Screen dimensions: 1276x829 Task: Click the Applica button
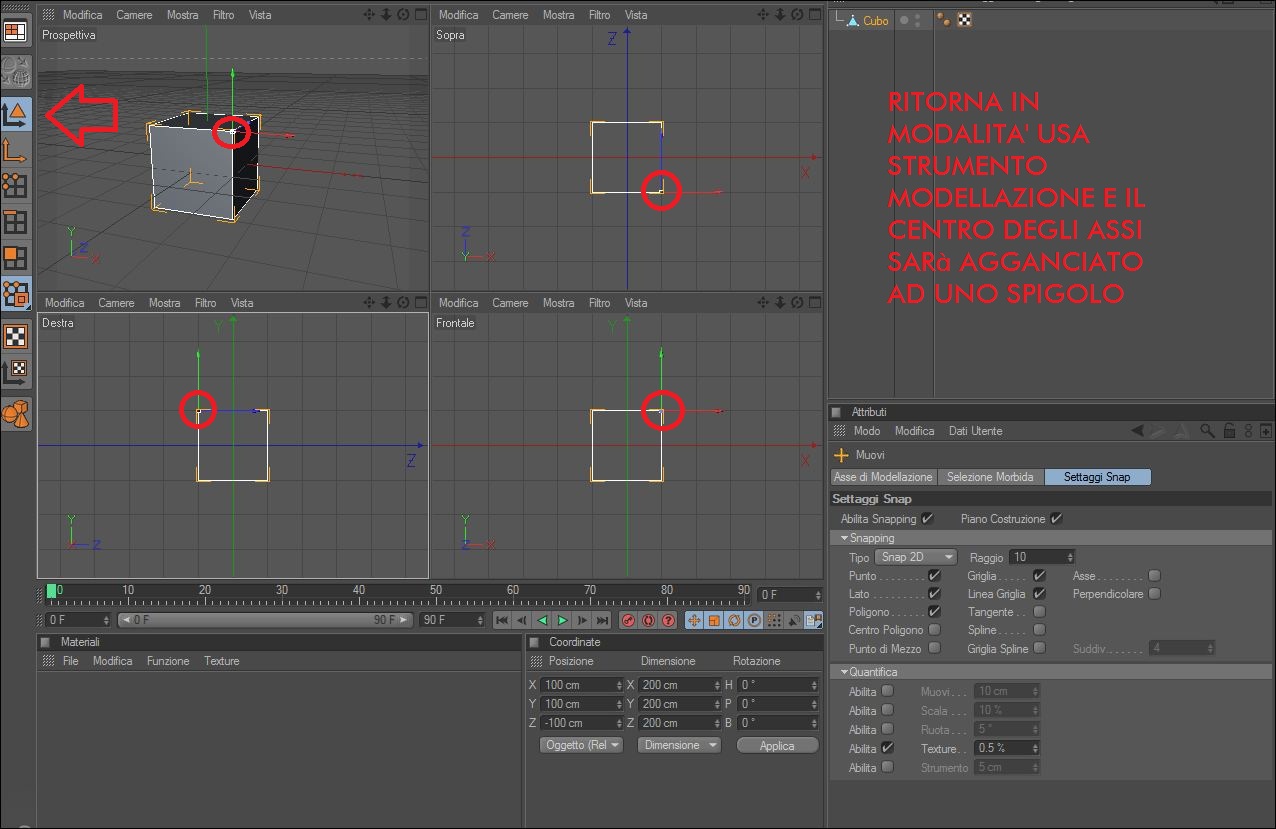tap(777, 745)
